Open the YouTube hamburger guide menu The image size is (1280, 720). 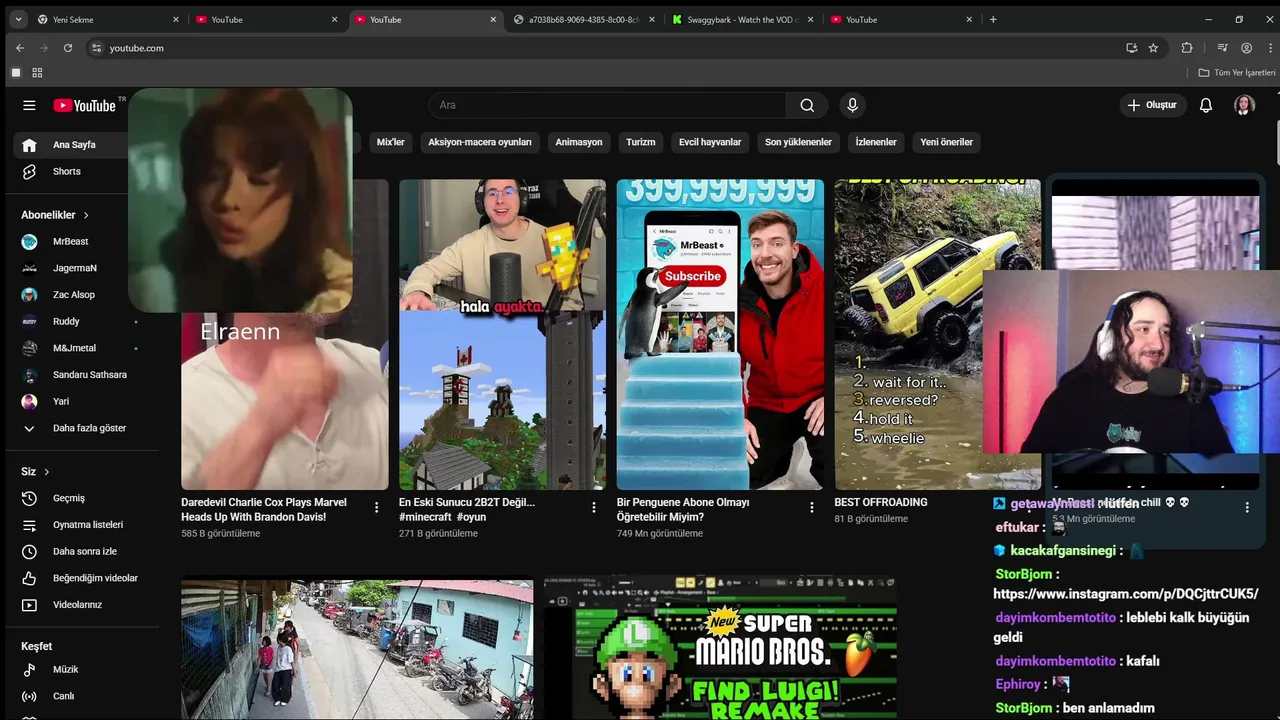click(x=29, y=105)
